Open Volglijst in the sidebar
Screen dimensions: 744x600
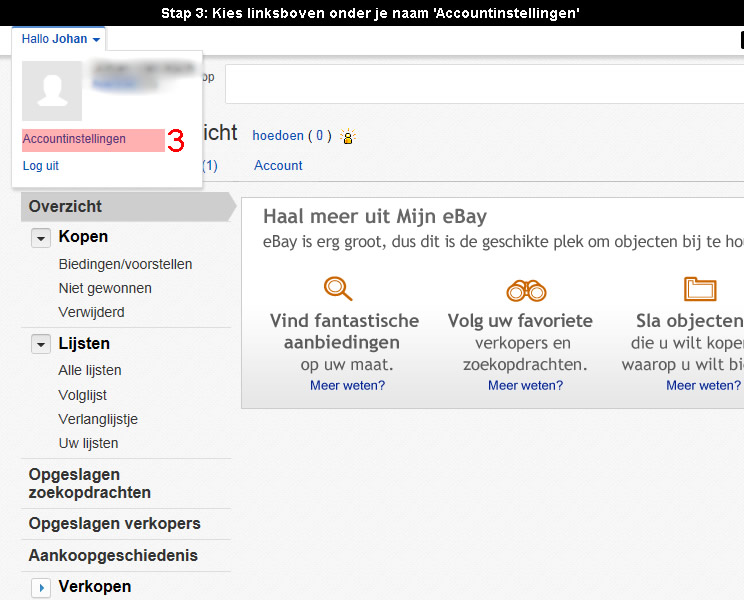tap(83, 395)
